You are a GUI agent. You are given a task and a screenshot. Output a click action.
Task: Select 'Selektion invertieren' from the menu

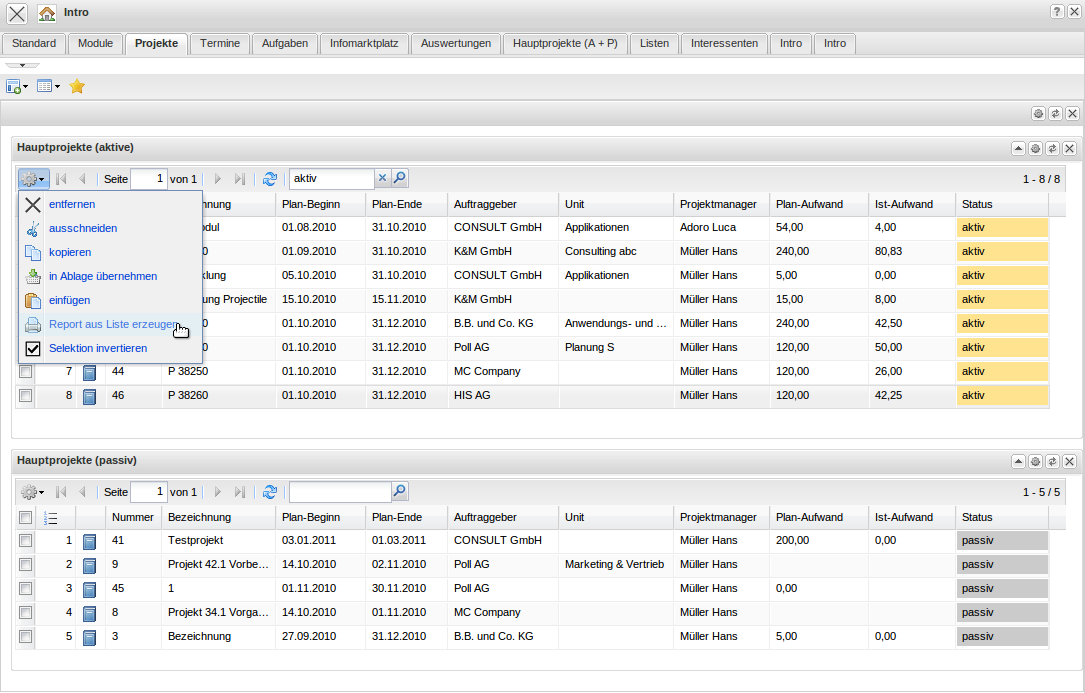pos(98,348)
